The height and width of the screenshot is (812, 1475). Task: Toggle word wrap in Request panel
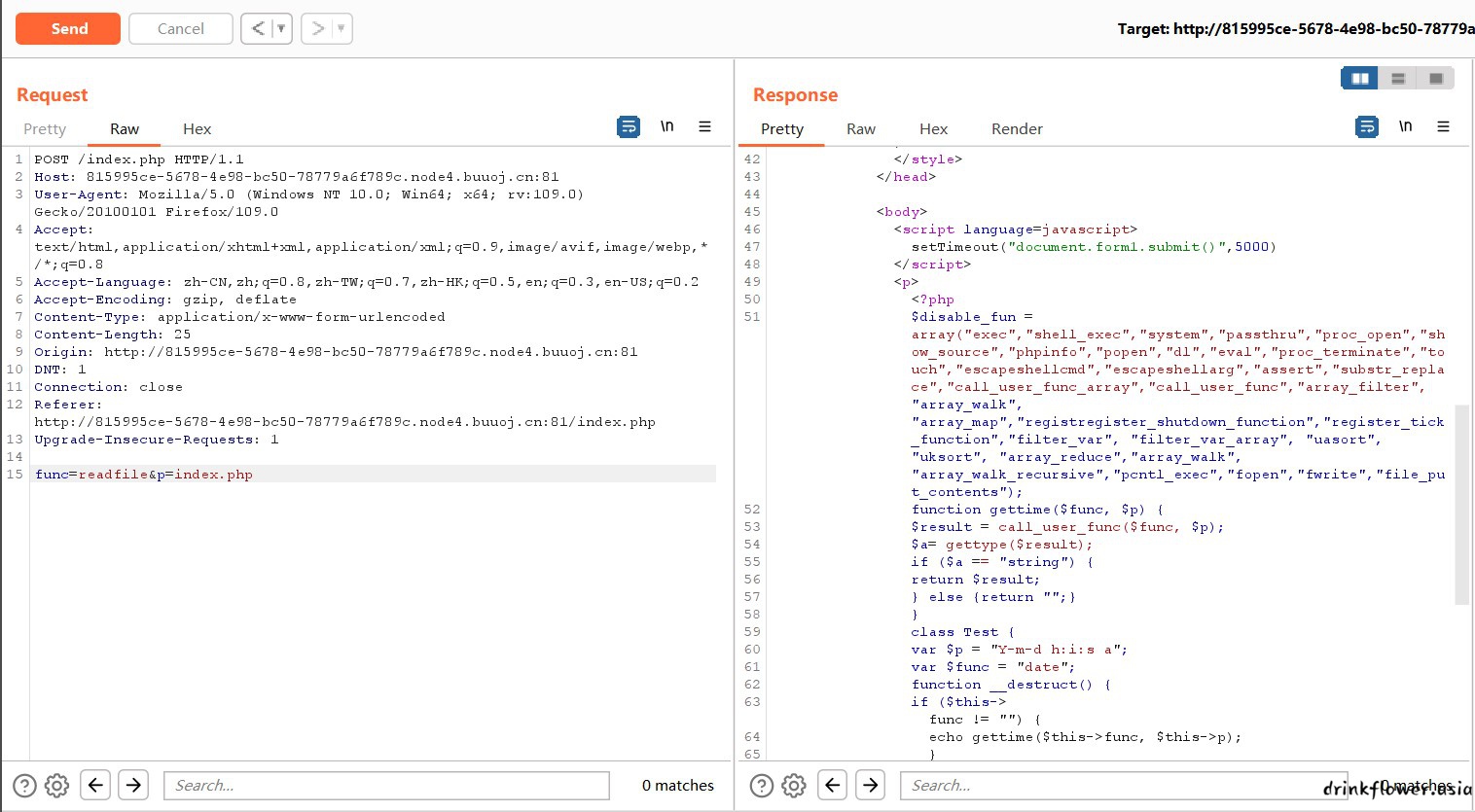click(x=629, y=126)
